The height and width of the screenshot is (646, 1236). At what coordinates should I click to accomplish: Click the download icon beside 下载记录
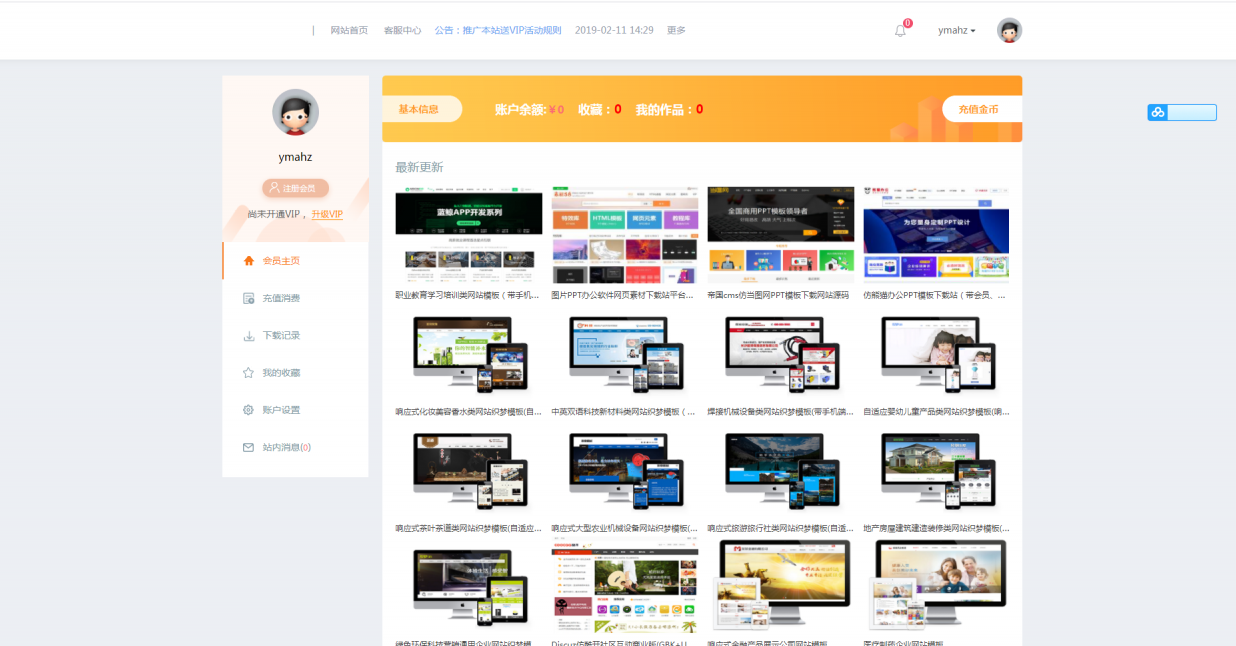pos(248,336)
